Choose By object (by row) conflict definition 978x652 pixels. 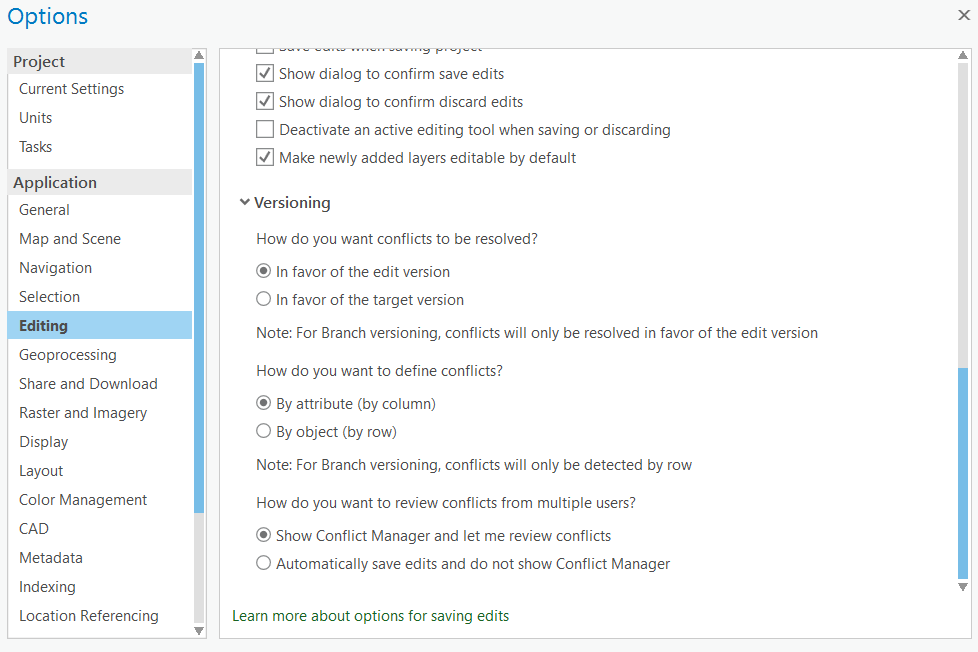[264, 432]
